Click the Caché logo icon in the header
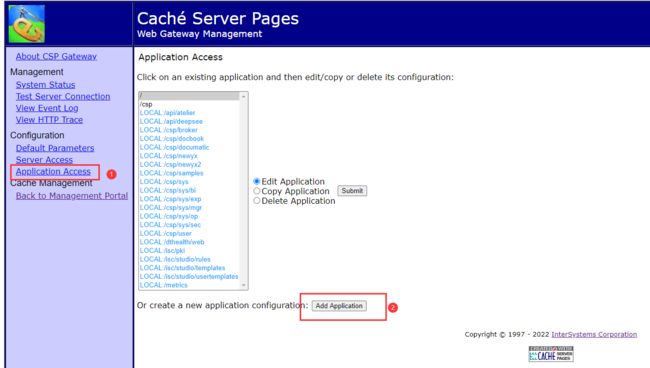The width and height of the screenshot is (650, 368). 27,24
